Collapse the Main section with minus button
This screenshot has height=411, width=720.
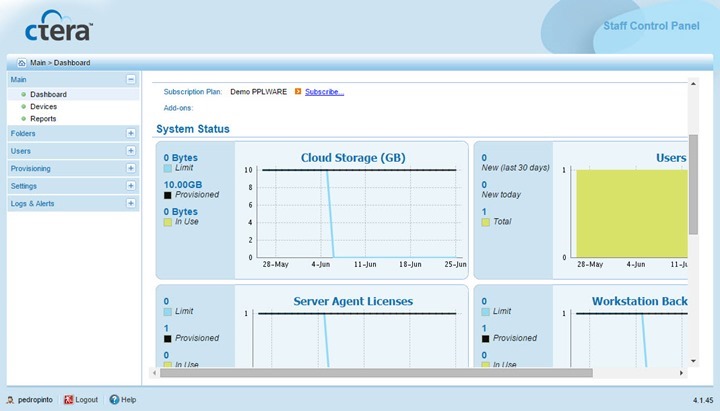tap(131, 79)
